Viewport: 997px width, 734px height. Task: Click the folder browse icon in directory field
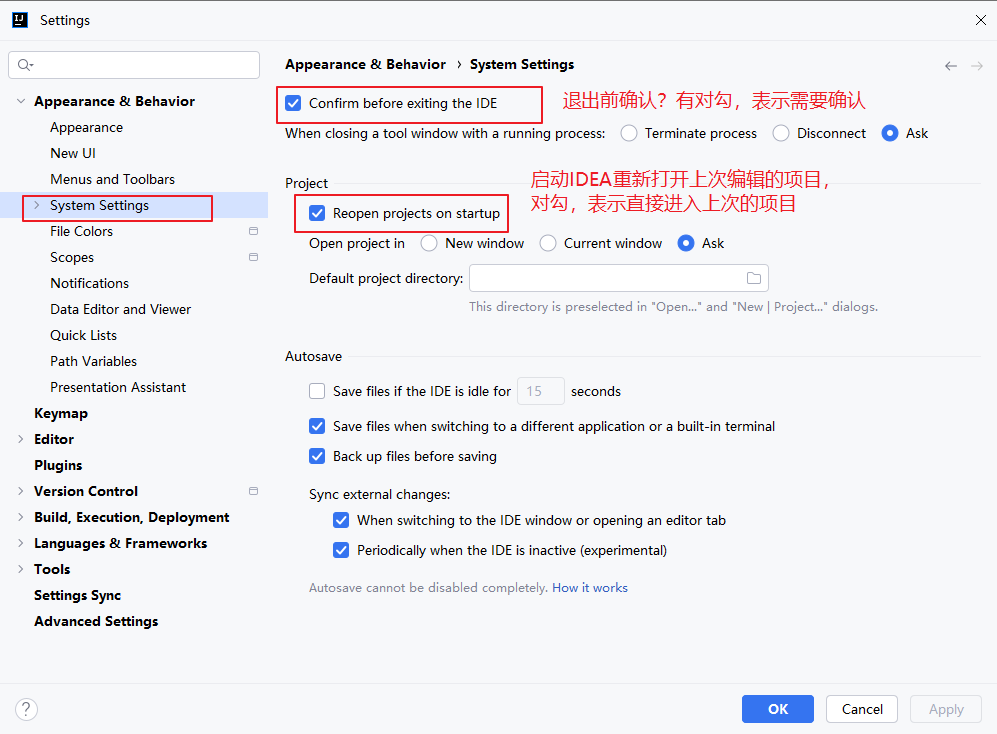[x=753, y=278]
